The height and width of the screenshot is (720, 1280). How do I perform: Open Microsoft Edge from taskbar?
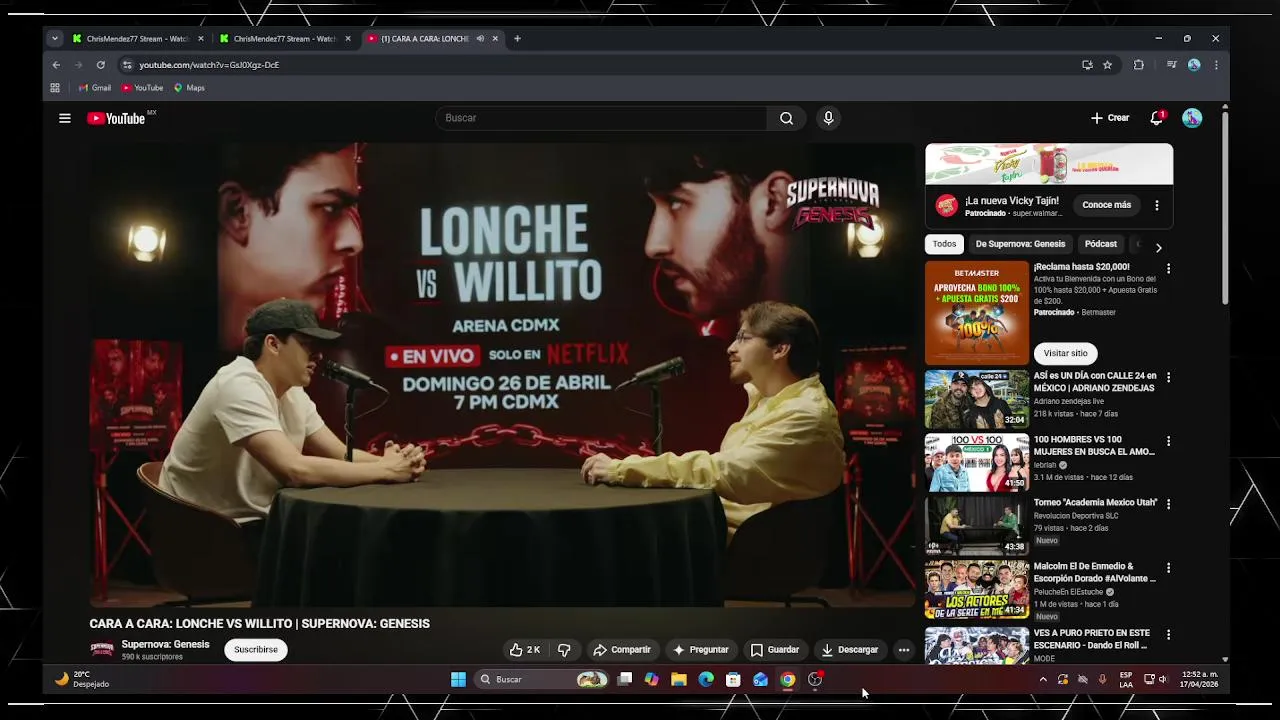(x=706, y=680)
